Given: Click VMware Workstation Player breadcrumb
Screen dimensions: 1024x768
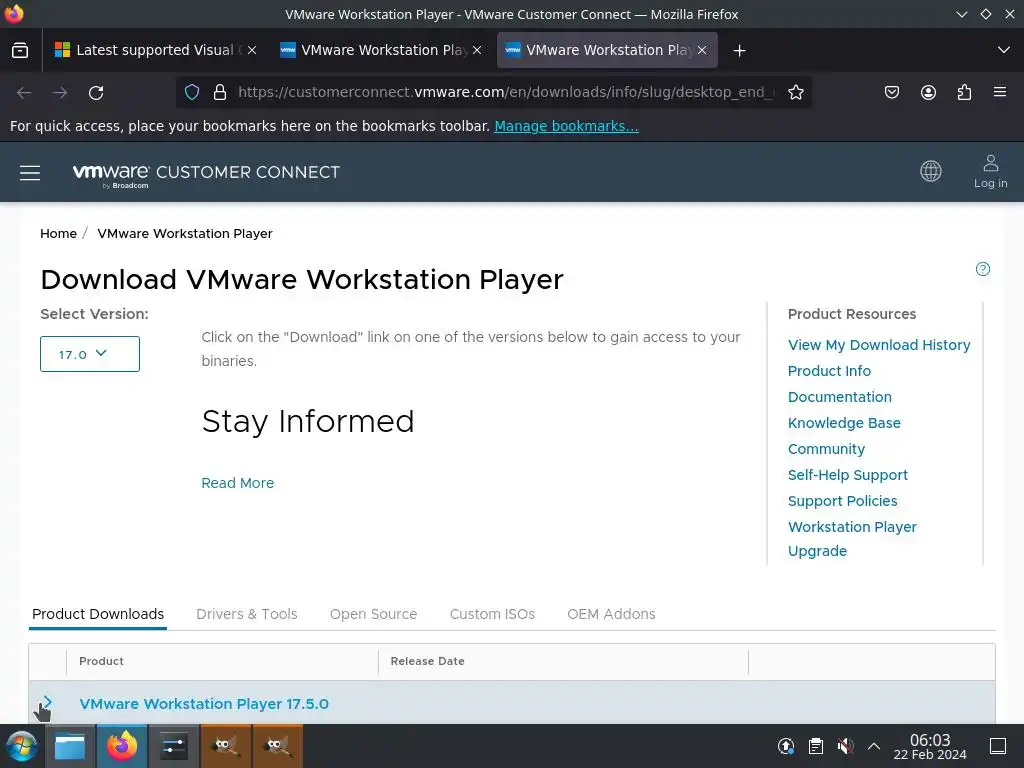Looking at the screenshot, I should click(x=185, y=234).
